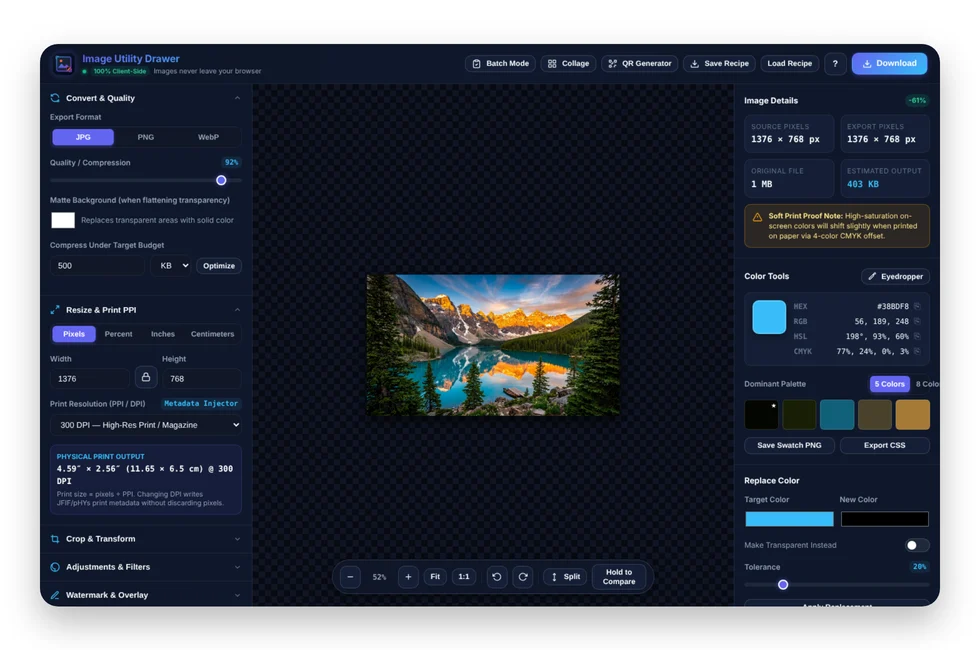
Task: Open the QR Generator
Action: (x=639, y=64)
